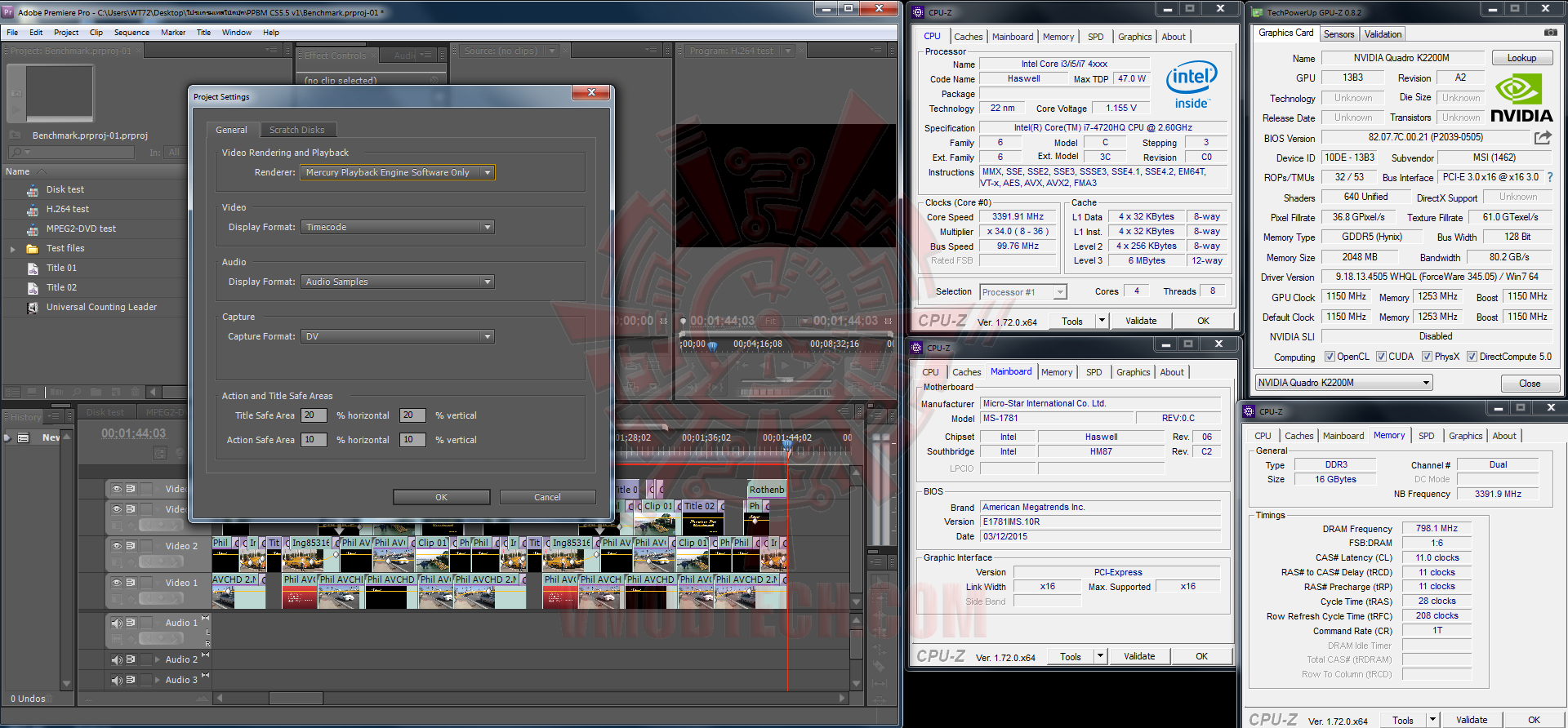Viewport: 1568px width, 728px height.
Task: Click the Universal Counting Leader item icon
Action: (x=33, y=308)
